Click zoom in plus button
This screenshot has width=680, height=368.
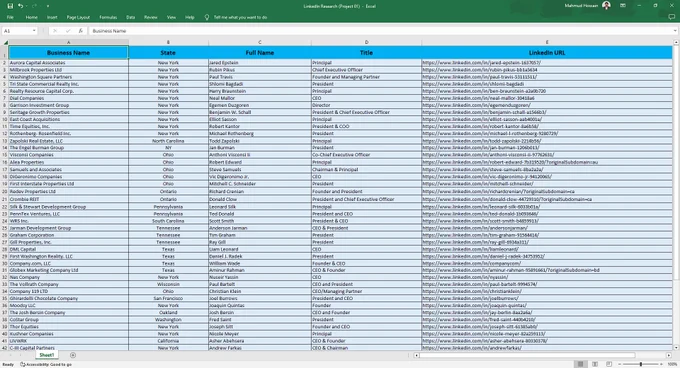click(x=661, y=364)
